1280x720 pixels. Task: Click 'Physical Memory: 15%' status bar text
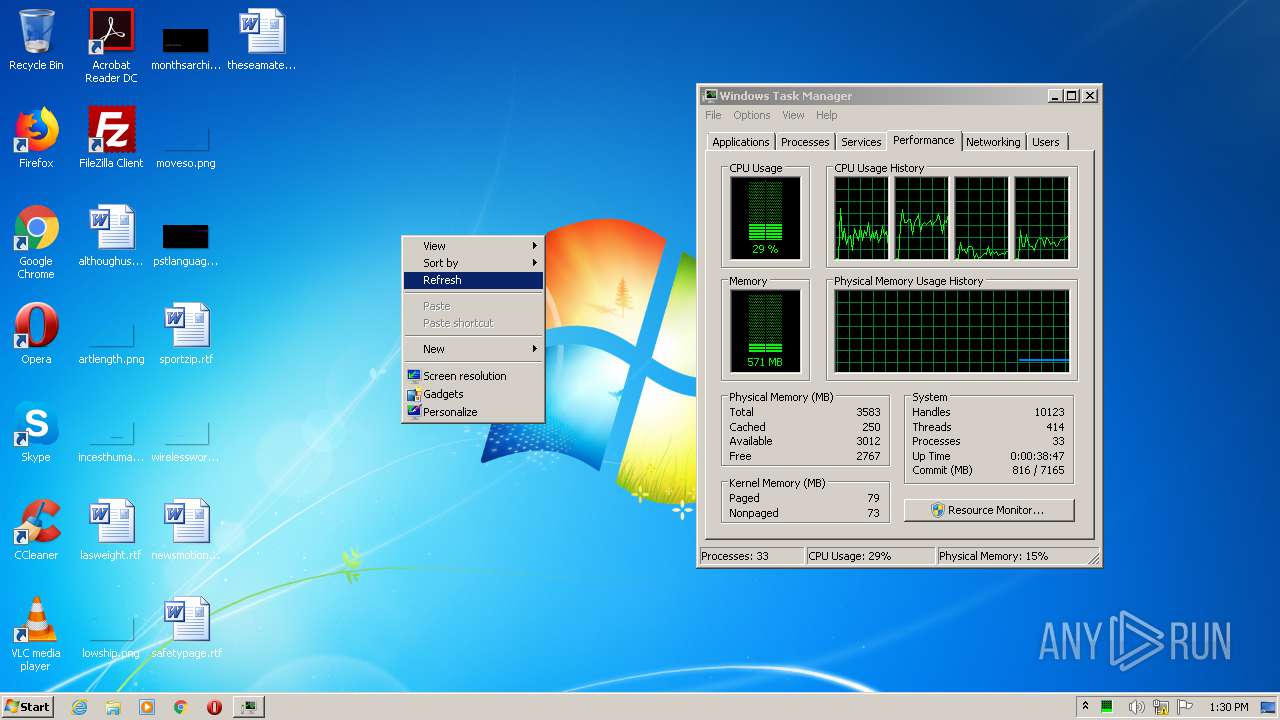coord(993,556)
